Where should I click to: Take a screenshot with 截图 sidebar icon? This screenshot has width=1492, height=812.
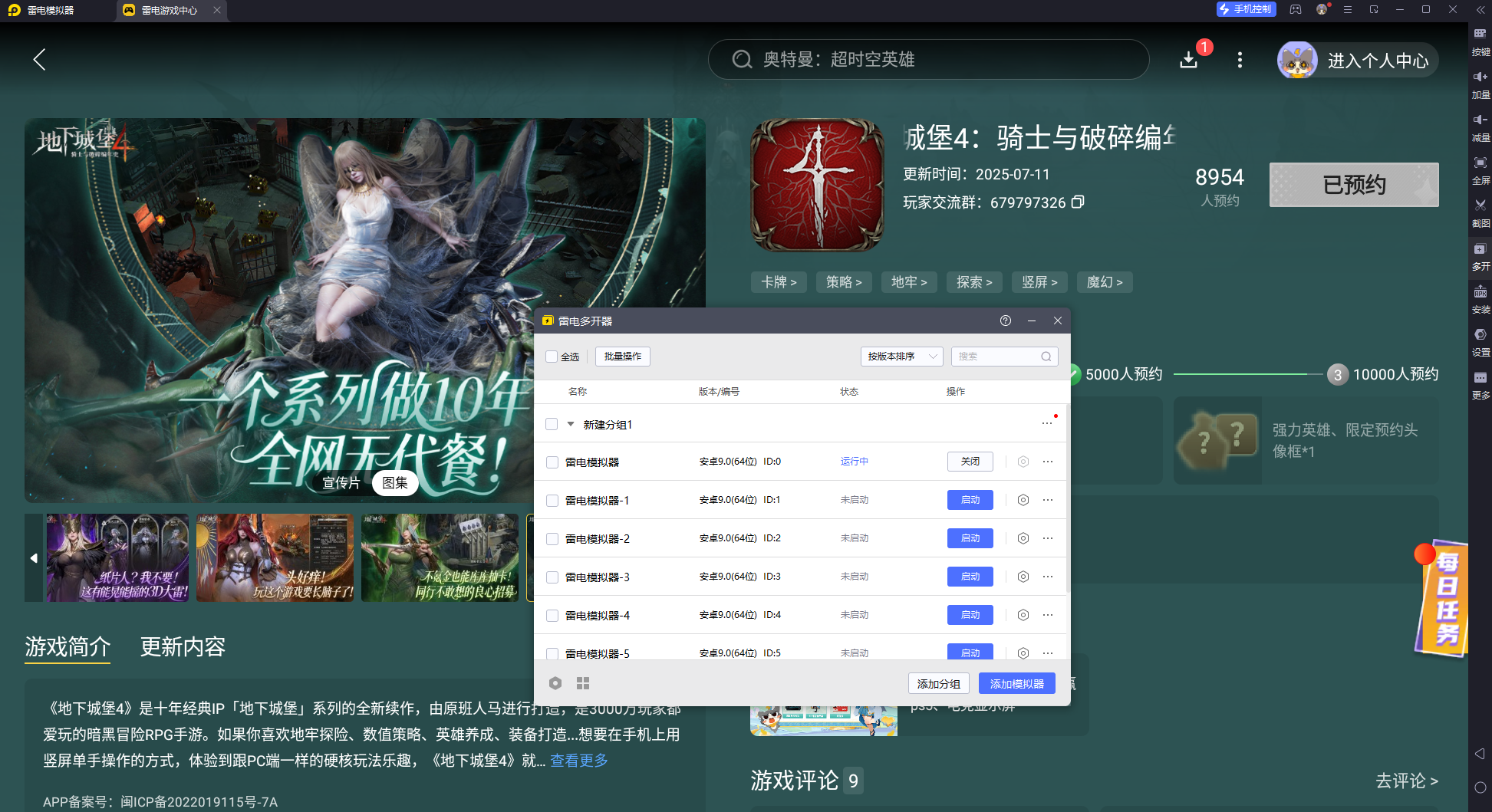tap(1480, 213)
